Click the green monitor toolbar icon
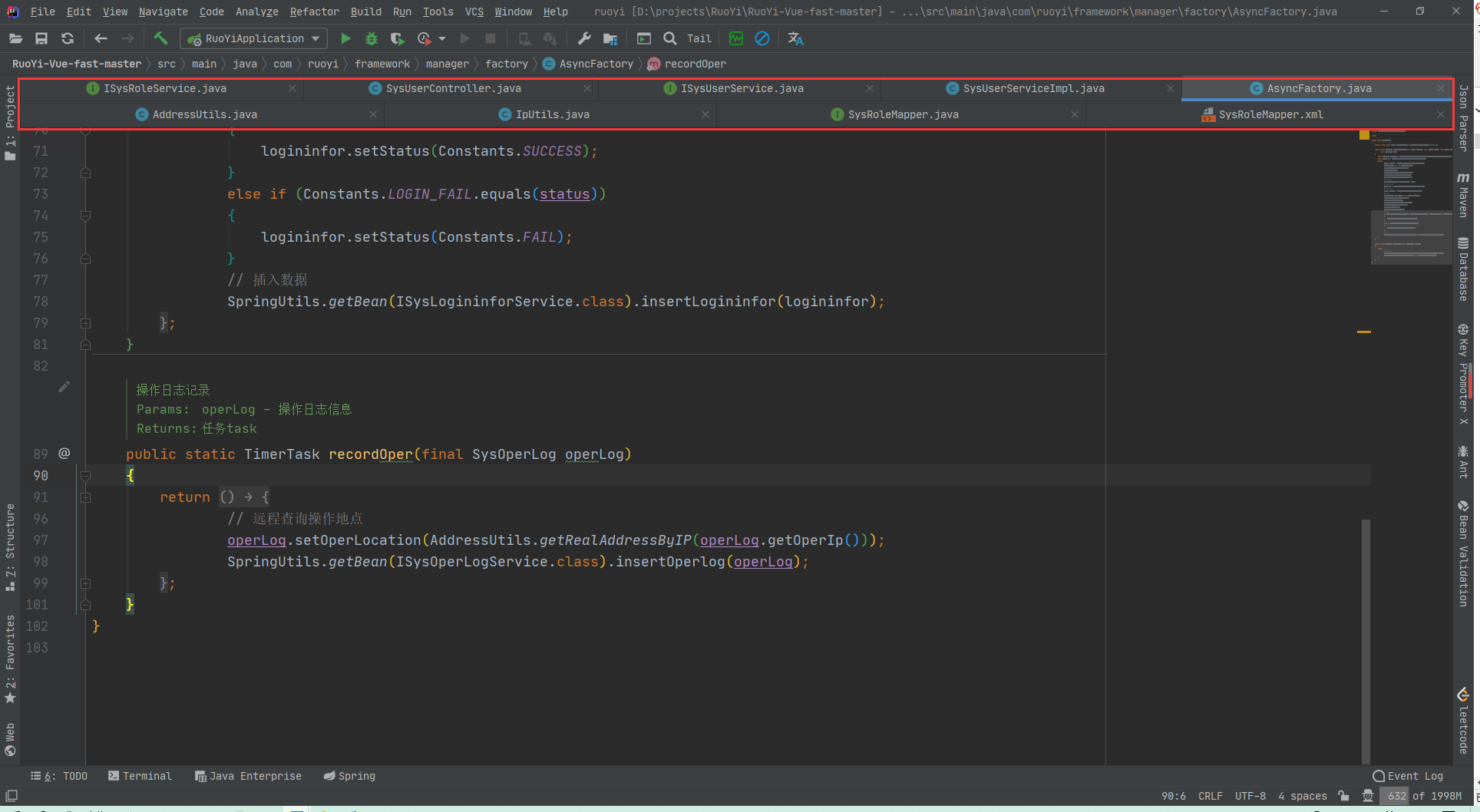This screenshot has width=1480, height=812. 736,38
